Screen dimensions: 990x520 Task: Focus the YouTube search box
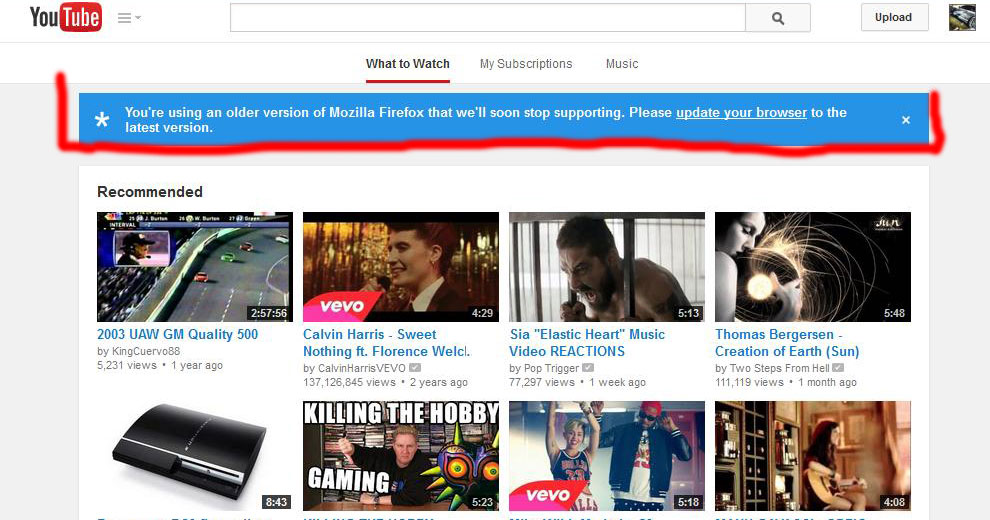point(487,18)
